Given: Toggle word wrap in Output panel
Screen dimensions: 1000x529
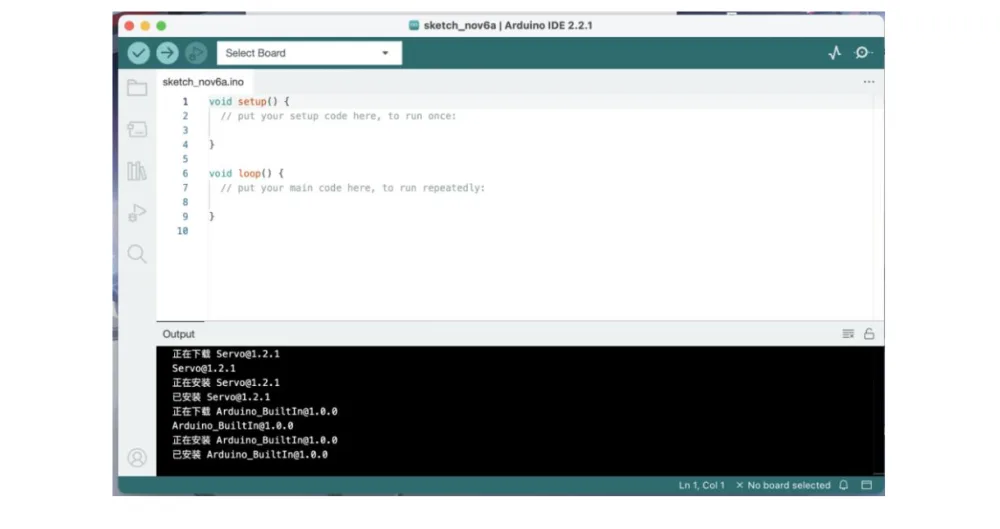Looking at the screenshot, I should click(848, 334).
